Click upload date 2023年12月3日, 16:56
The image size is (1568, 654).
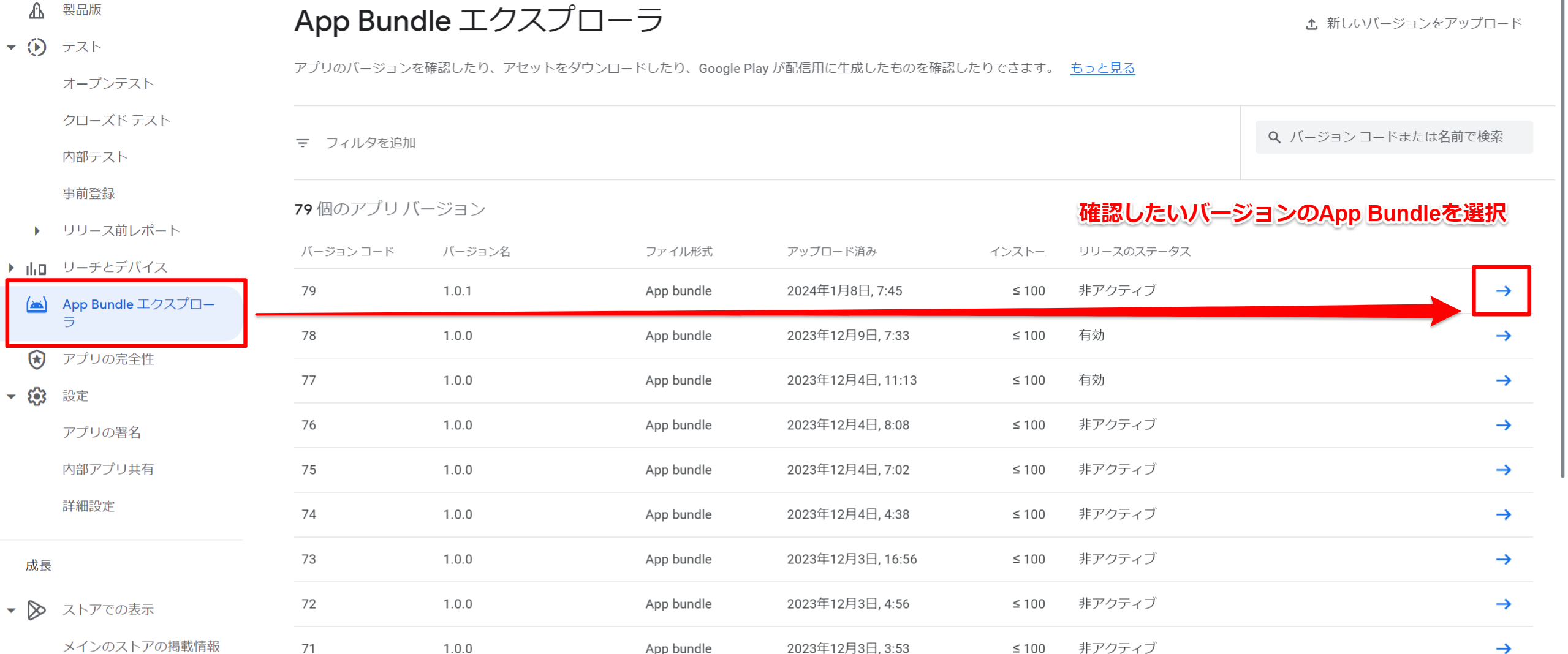pos(852,559)
